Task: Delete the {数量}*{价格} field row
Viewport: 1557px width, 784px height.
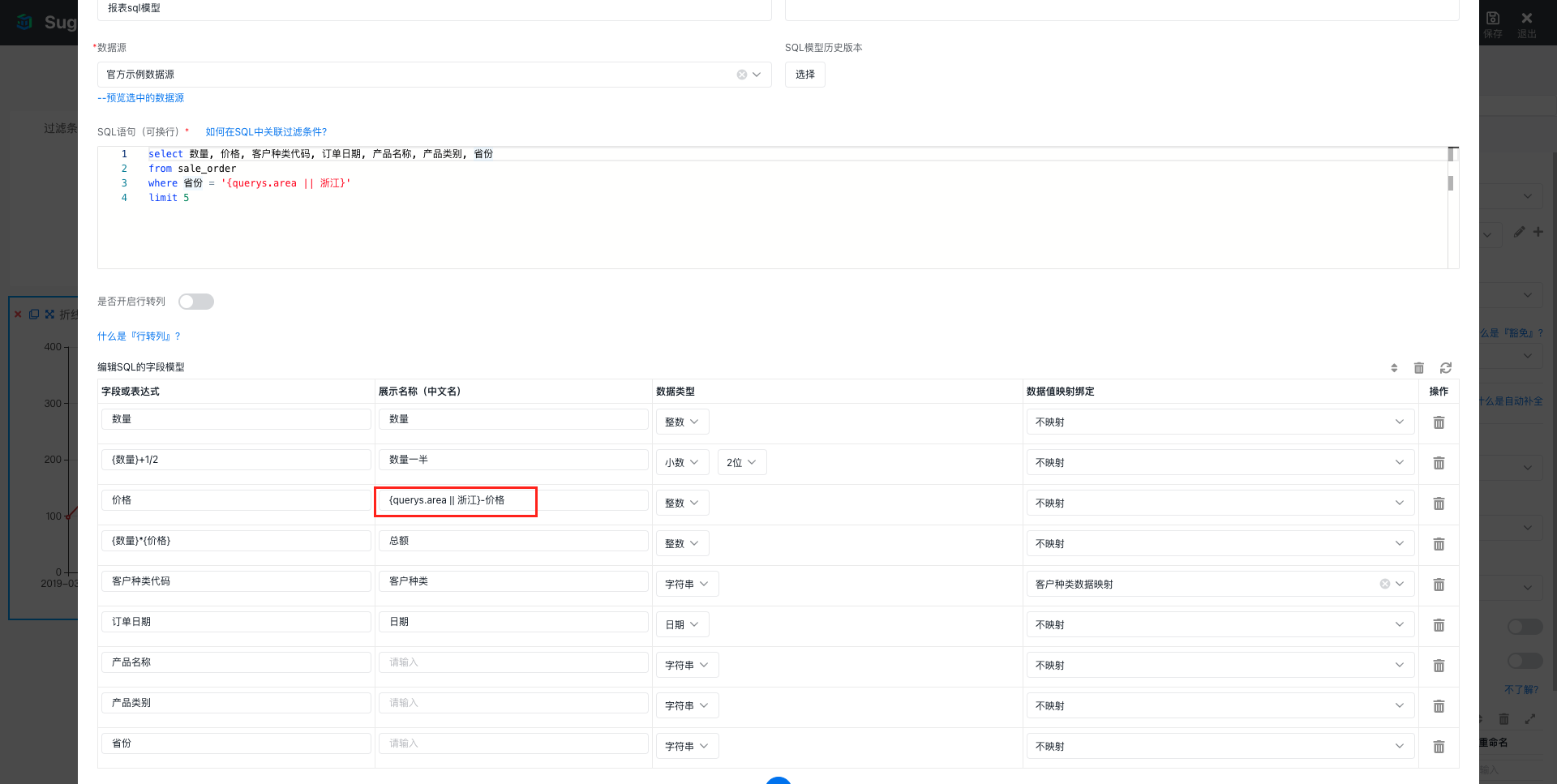Action: (x=1439, y=544)
